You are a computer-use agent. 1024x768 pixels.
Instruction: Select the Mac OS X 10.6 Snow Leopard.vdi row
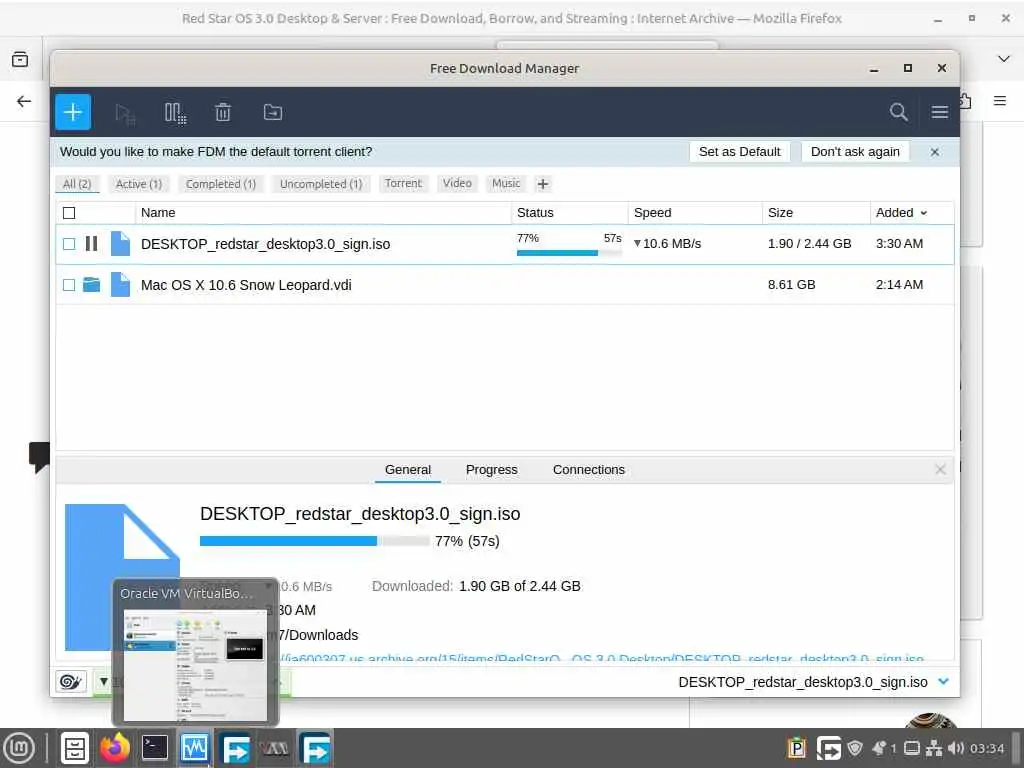505,285
